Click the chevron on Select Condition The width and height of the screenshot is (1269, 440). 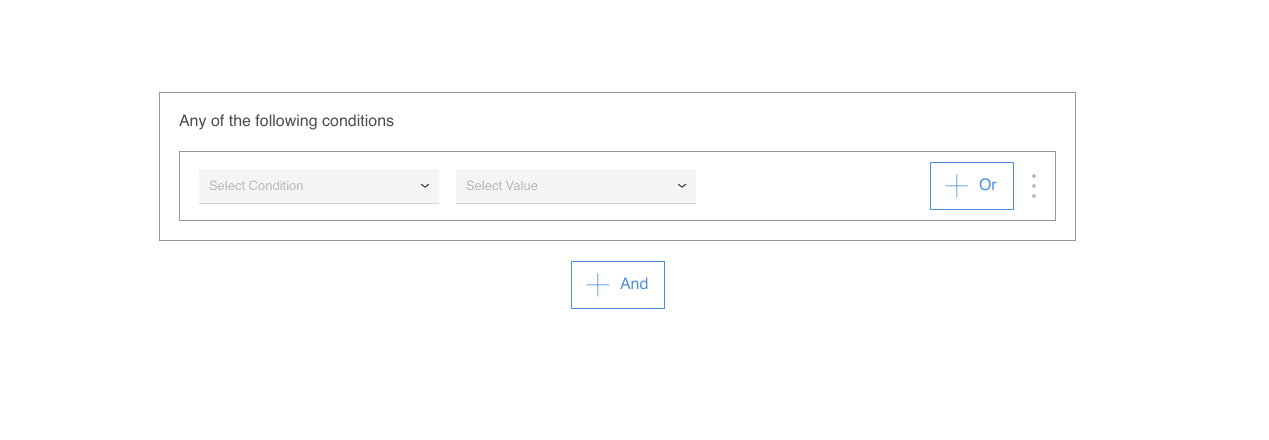(425, 186)
